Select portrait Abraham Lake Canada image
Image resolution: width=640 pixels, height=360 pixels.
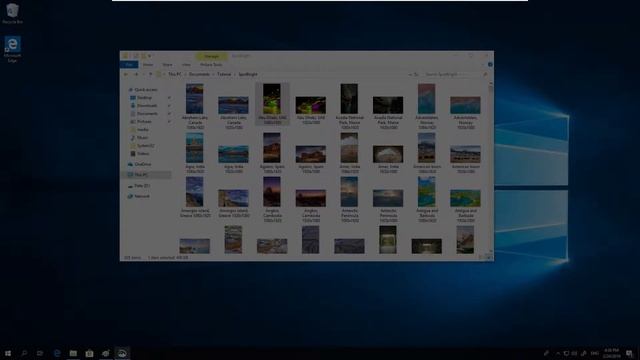(x=195, y=99)
